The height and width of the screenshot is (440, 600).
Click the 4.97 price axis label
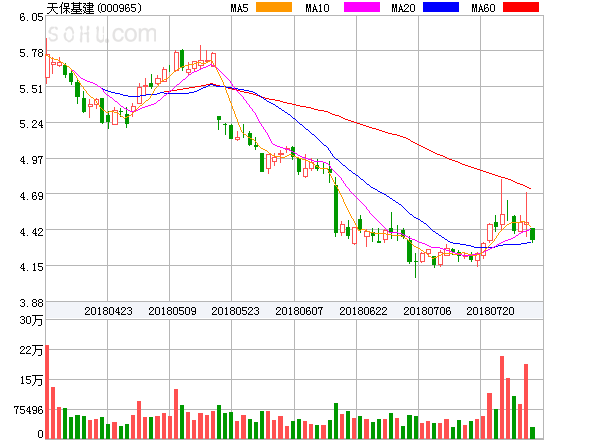tap(31, 160)
